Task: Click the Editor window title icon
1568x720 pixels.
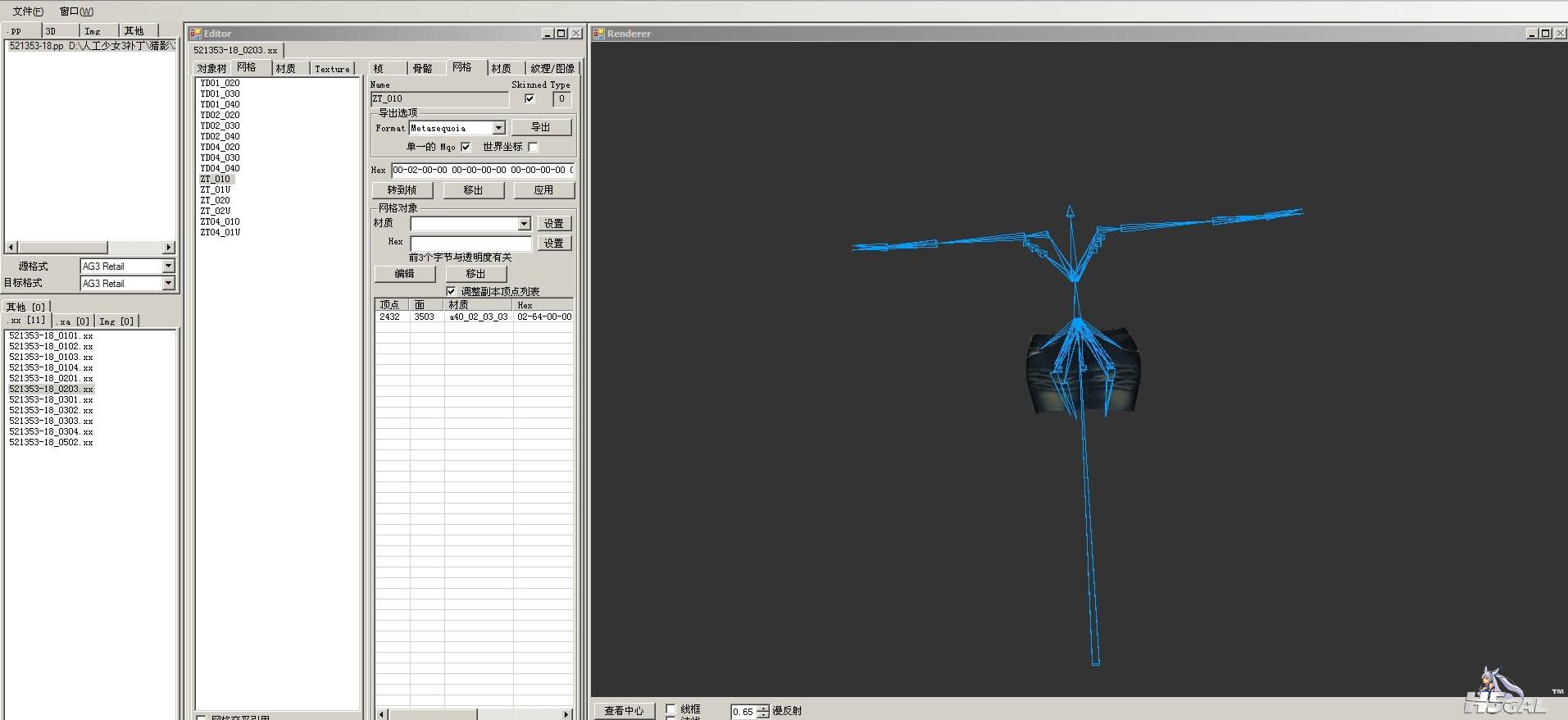Action: click(x=196, y=34)
